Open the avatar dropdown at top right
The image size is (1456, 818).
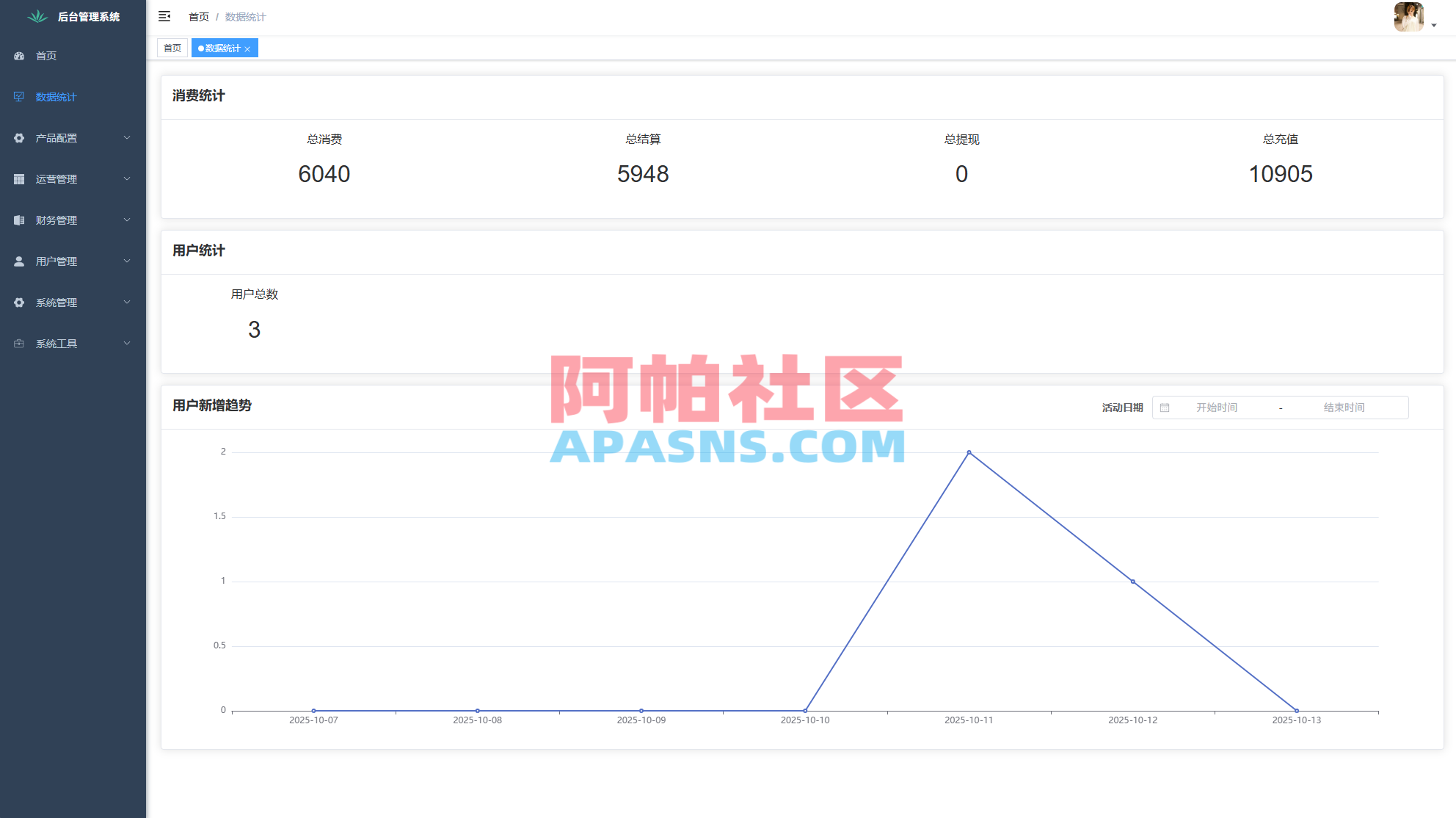(1408, 17)
